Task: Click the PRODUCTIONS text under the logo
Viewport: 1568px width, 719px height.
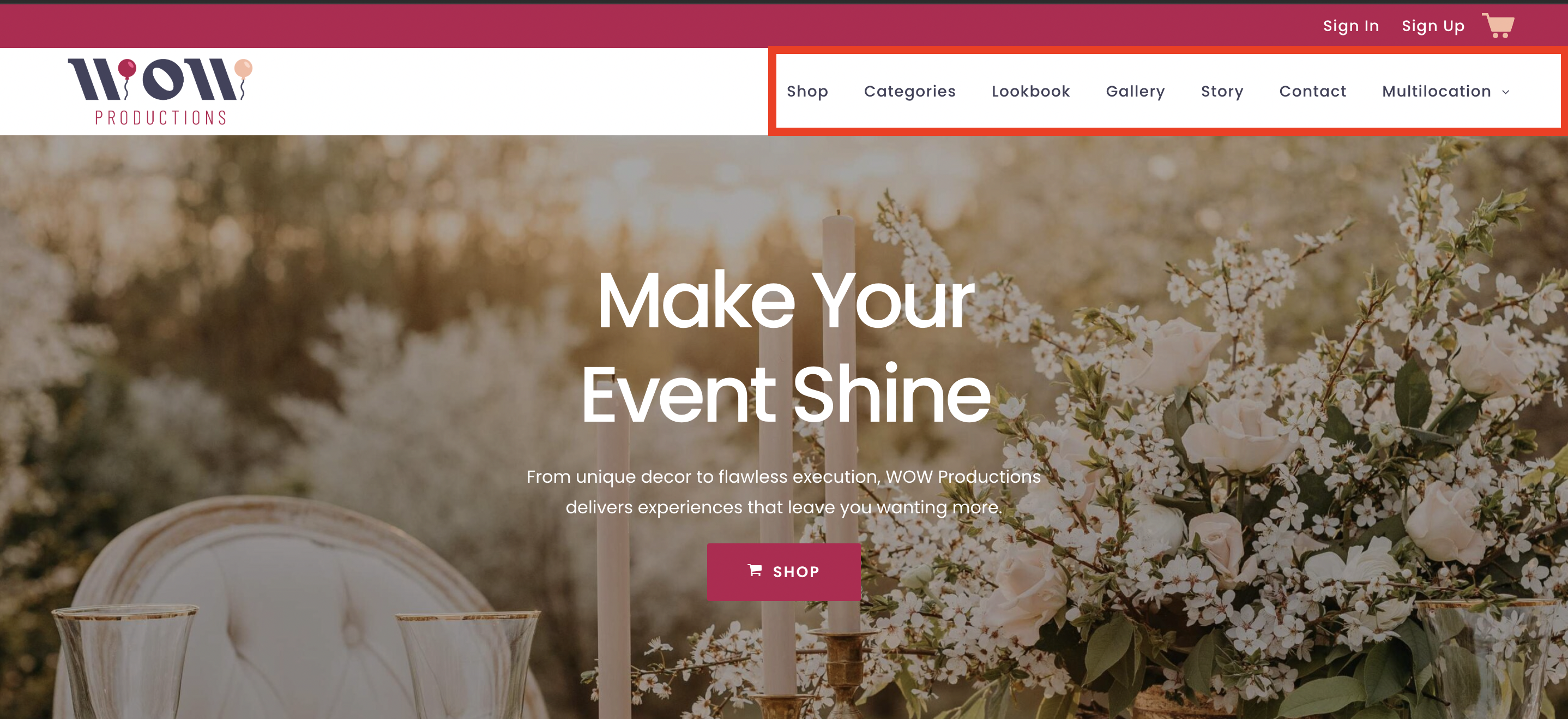Action: pos(161,117)
